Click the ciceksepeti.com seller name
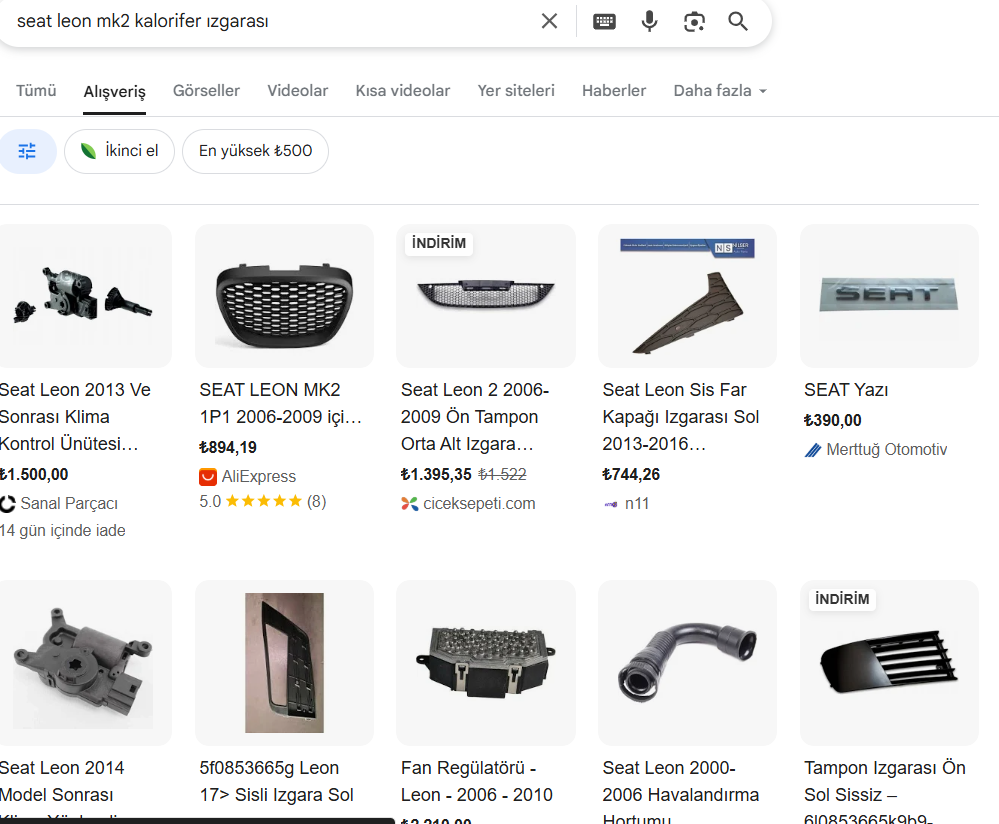Viewport: 999px width, 824px height. pos(479,503)
